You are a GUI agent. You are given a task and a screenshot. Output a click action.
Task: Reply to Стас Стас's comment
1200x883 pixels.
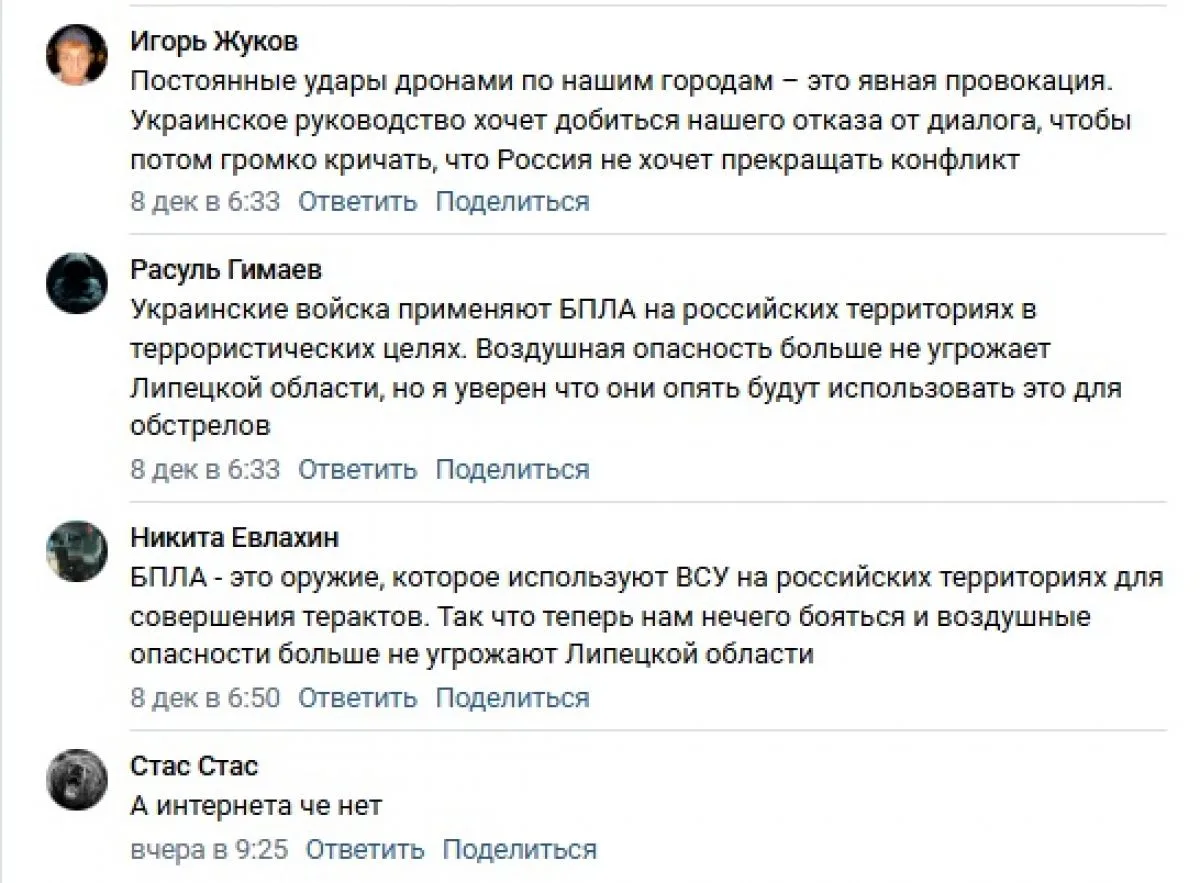pos(364,850)
